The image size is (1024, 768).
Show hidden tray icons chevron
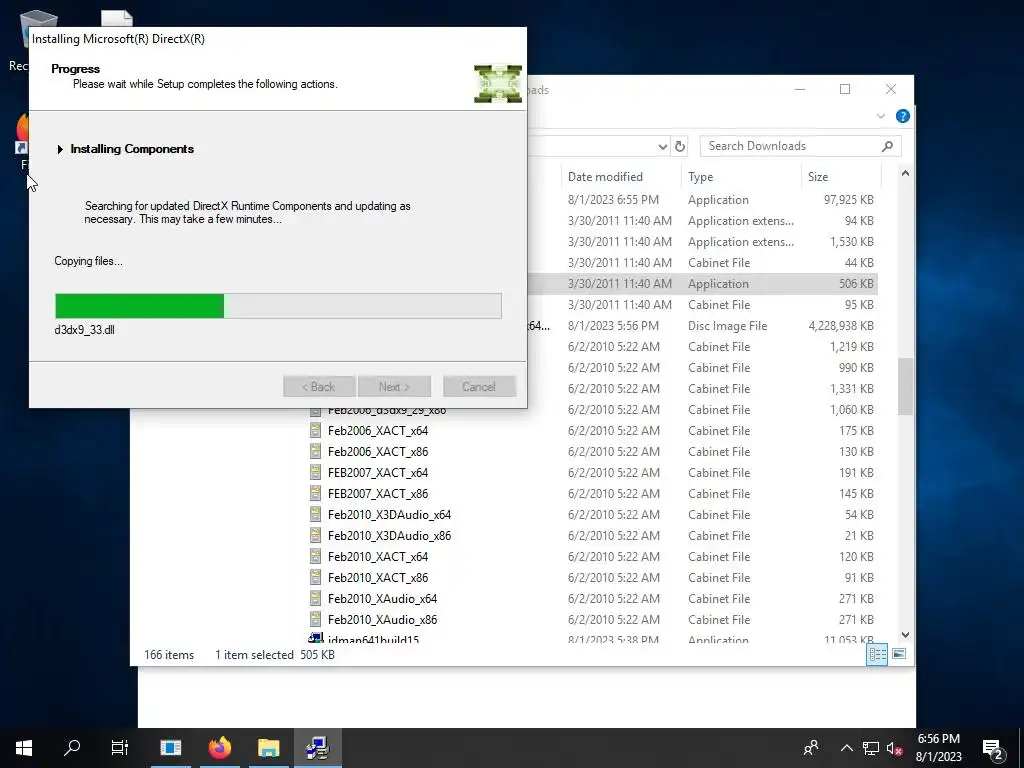point(846,748)
